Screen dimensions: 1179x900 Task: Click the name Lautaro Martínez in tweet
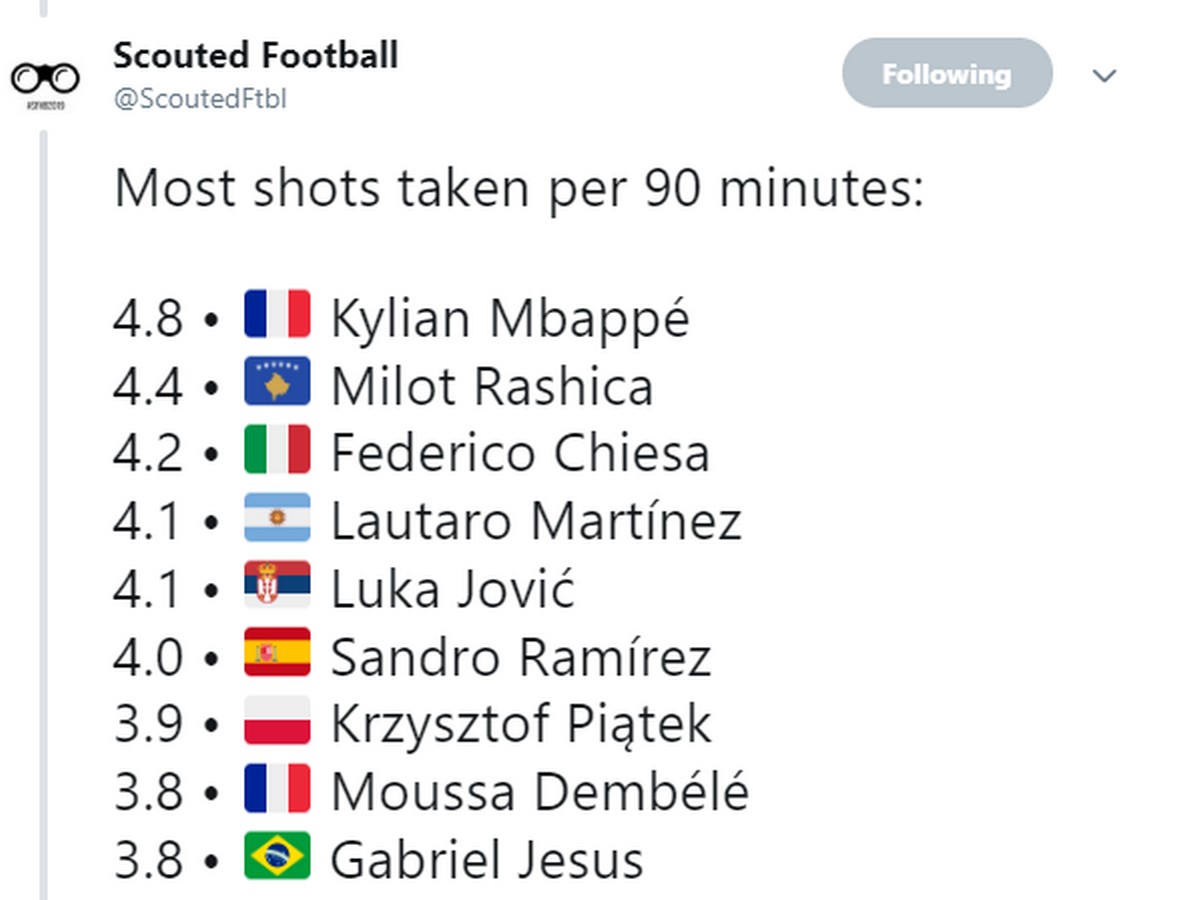[536, 521]
